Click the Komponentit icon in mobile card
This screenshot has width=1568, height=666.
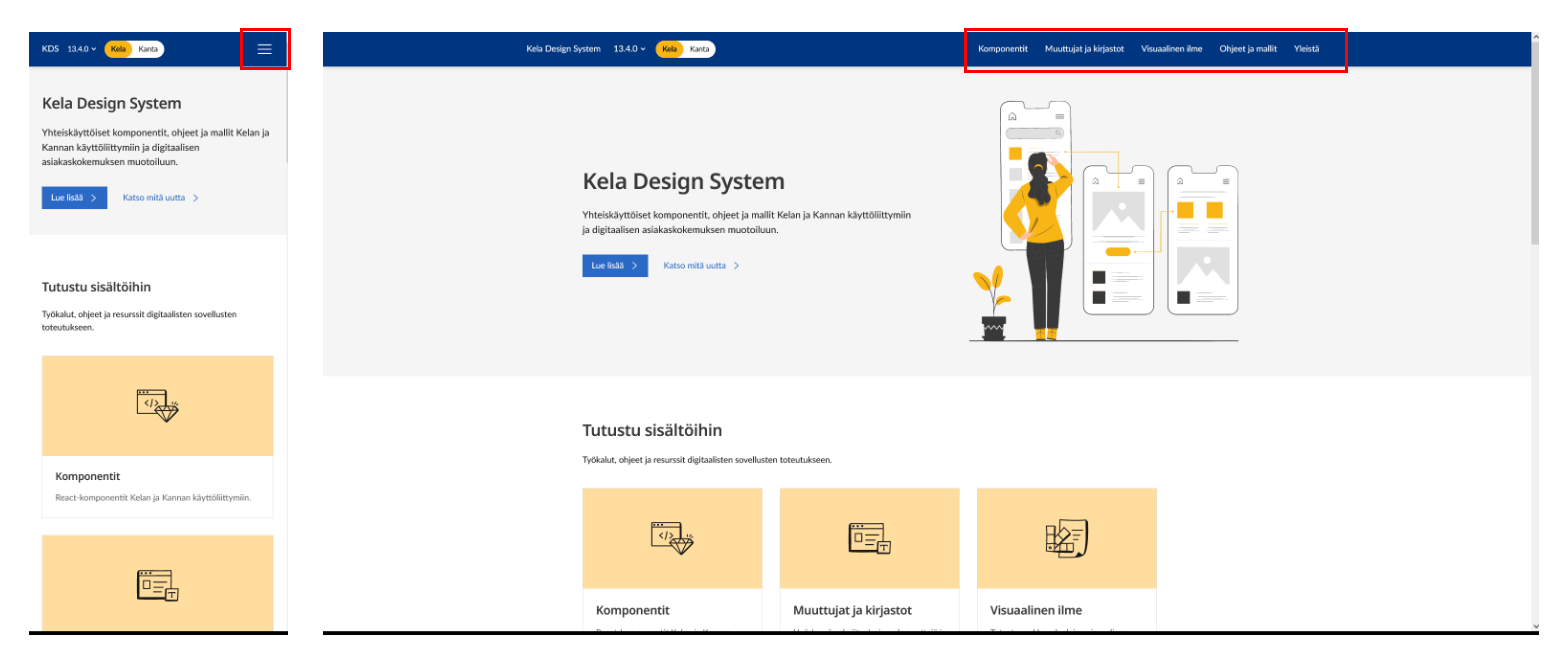point(157,405)
